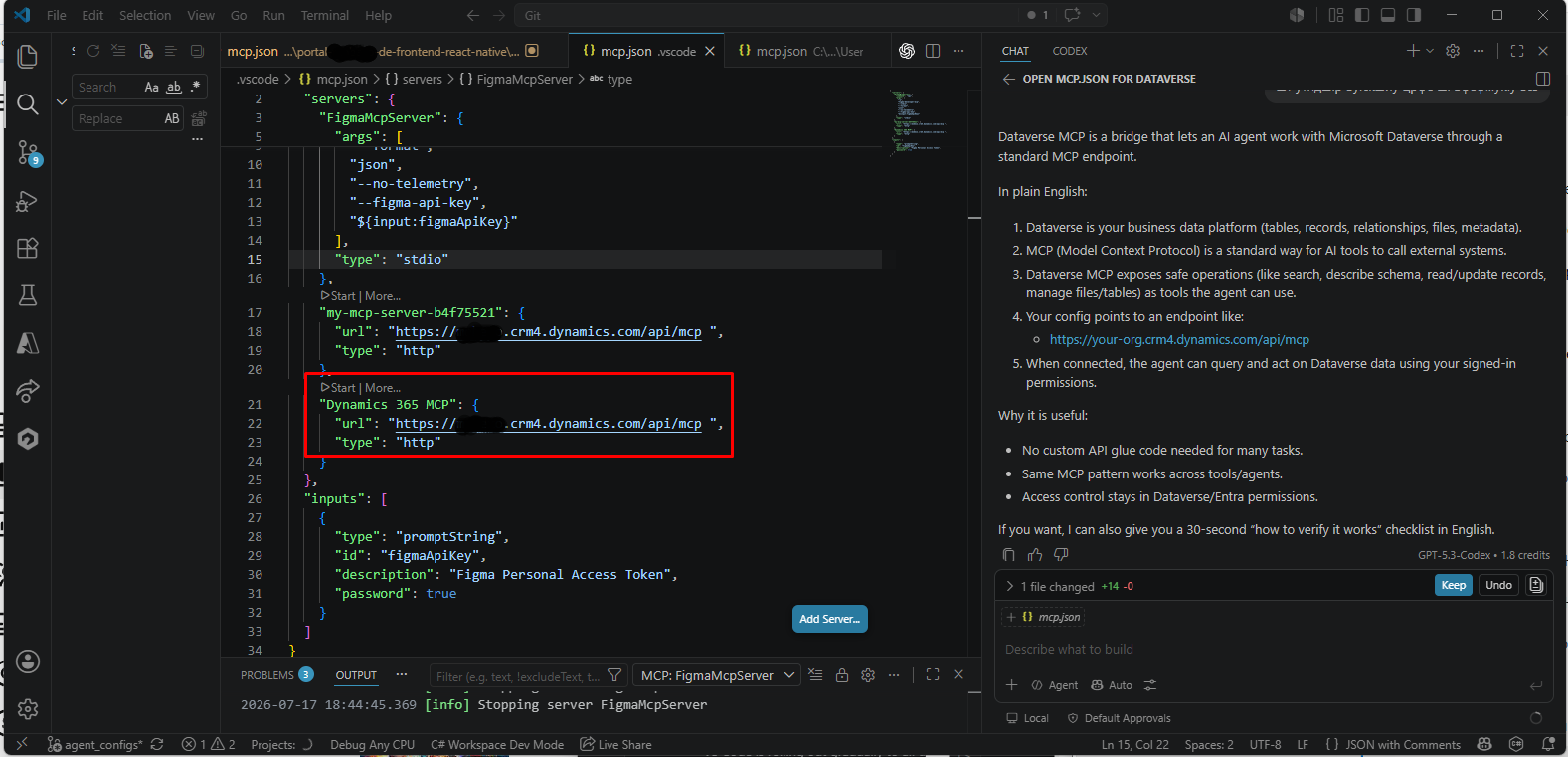Viewport: 1568px width, 757px height.
Task: Open the Testing flask view
Action: pos(28,295)
